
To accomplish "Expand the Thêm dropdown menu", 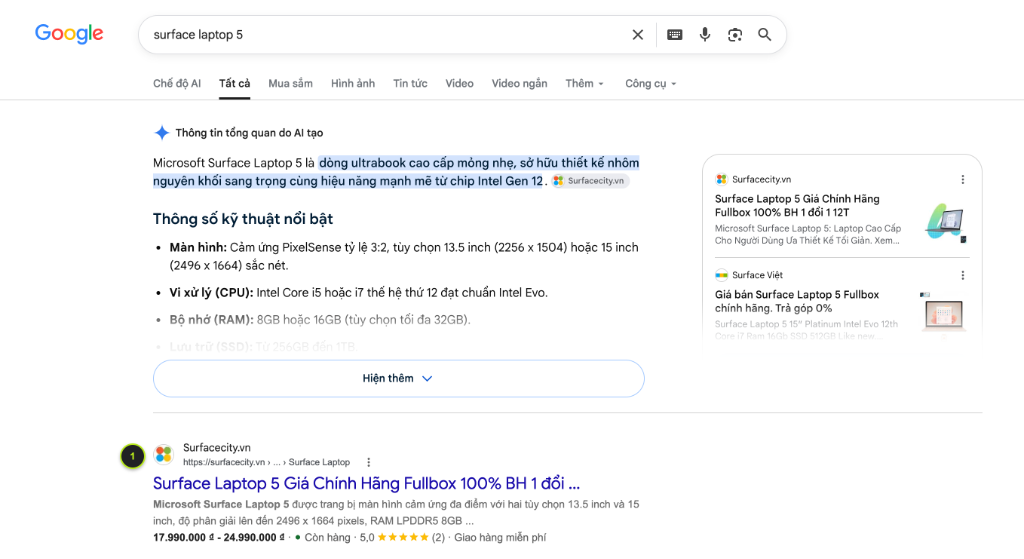I will [x=584, y=84].
